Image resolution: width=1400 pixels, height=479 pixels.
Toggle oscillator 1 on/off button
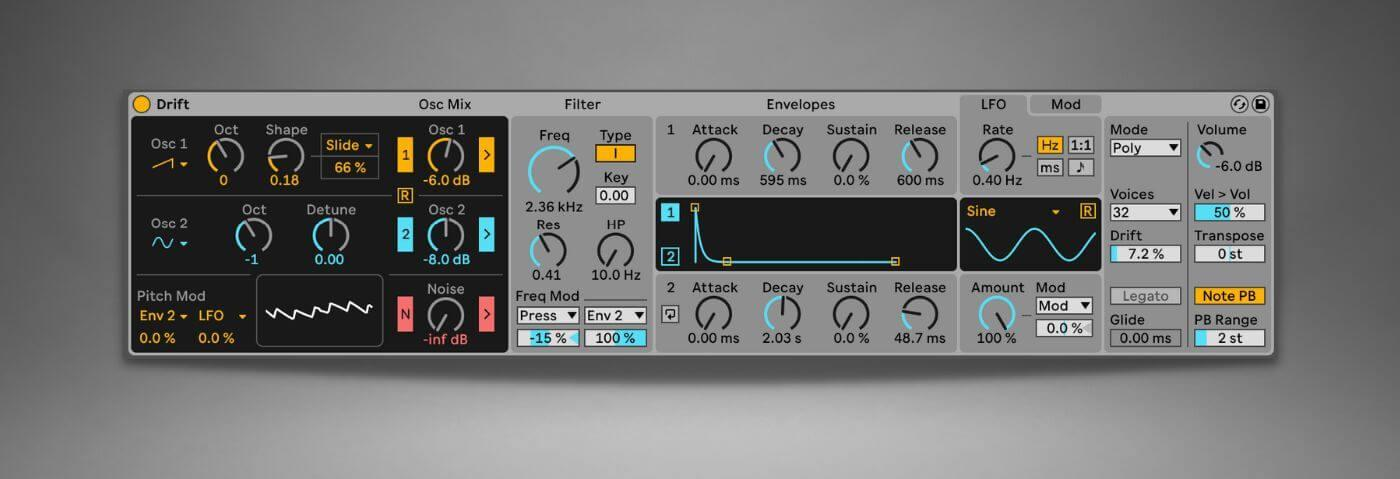(405, 155)
